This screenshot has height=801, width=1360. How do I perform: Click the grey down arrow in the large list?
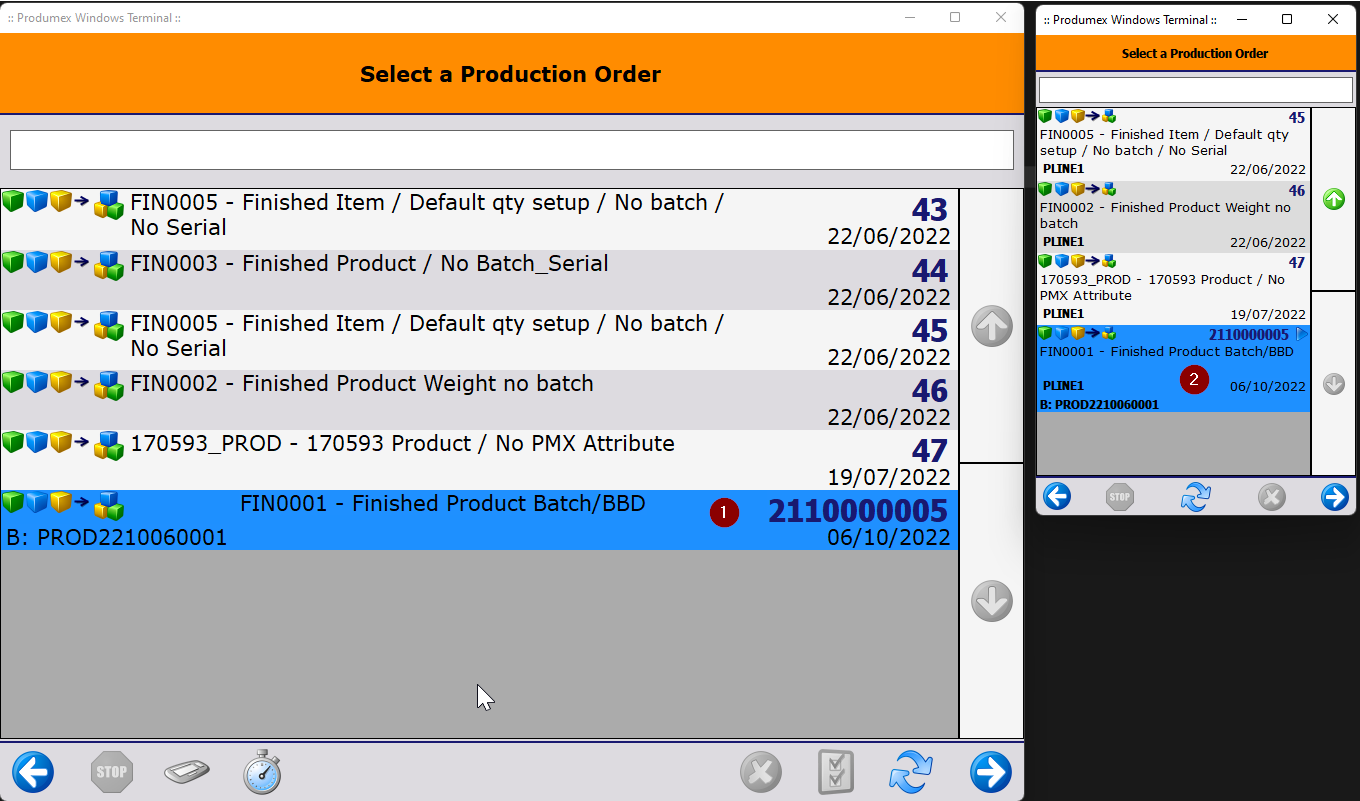(992, 601)
